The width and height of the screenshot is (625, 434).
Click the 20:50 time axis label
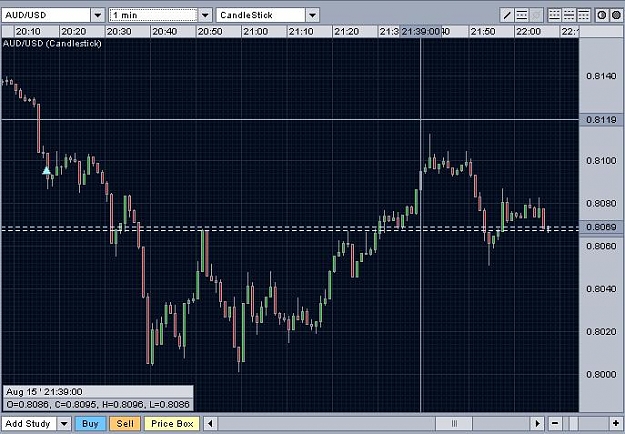tap(210, 31)
